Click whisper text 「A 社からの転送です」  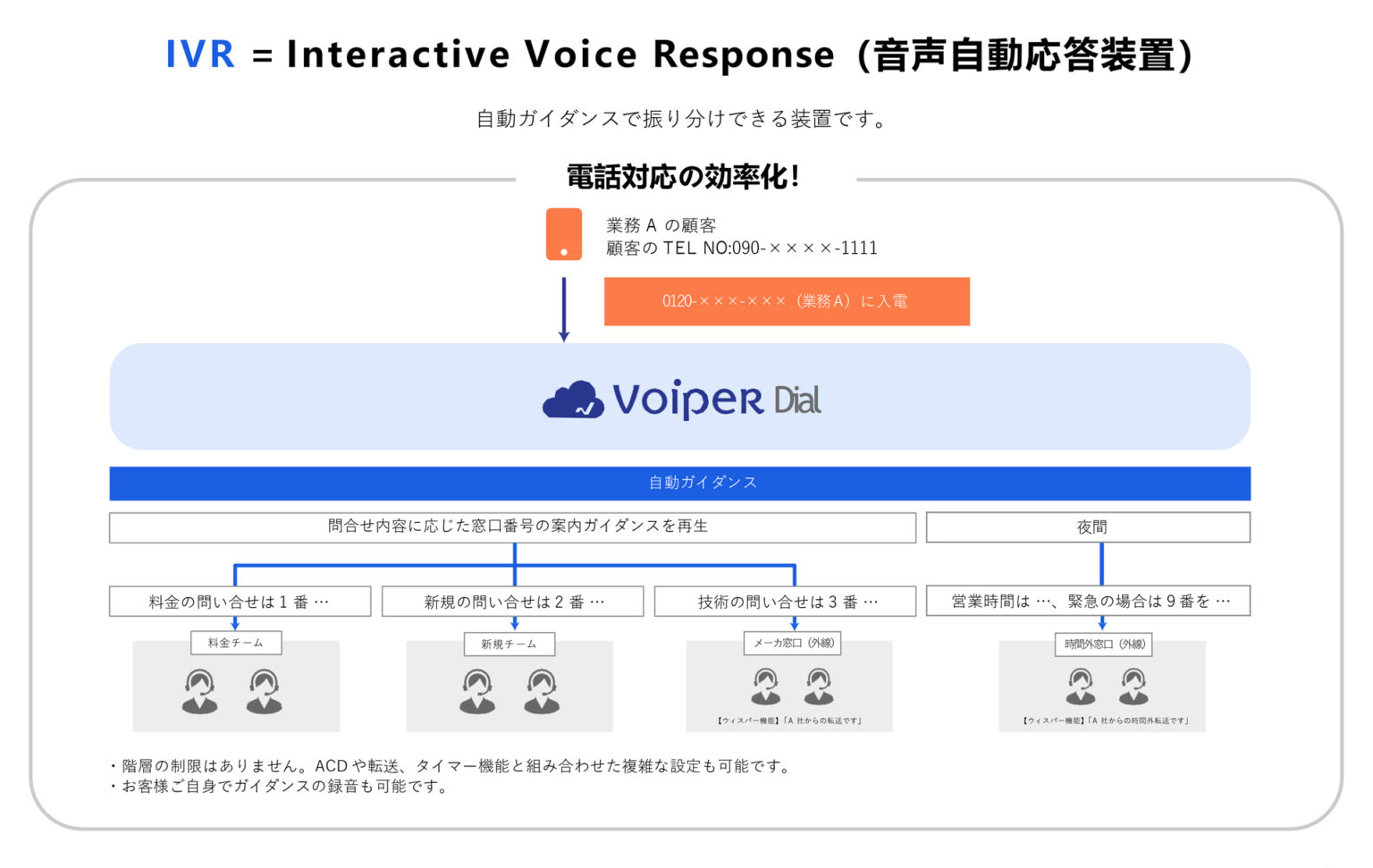coord(822,721)
